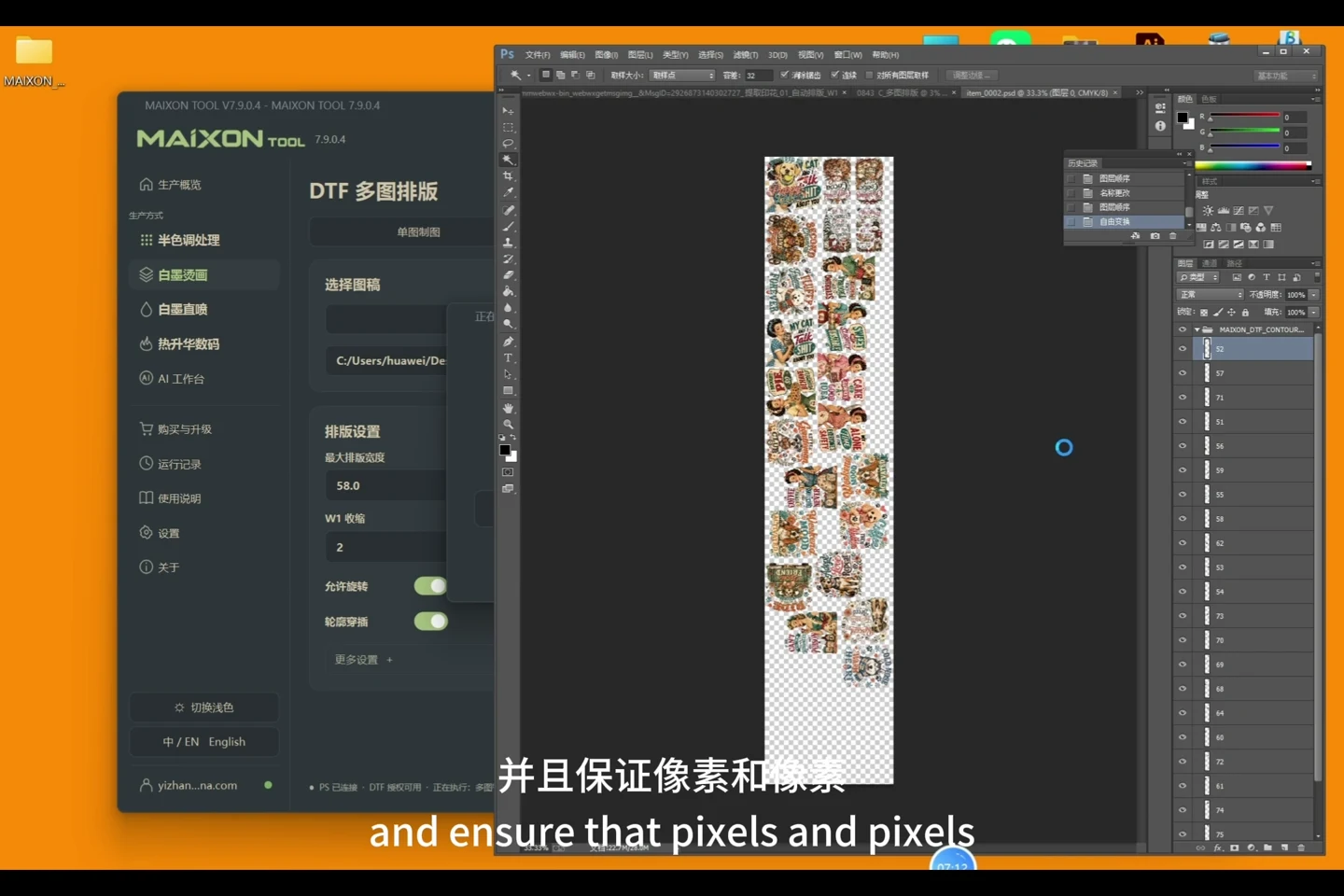Click the color spectrum ramp in Color panel

coord(1253,166)
